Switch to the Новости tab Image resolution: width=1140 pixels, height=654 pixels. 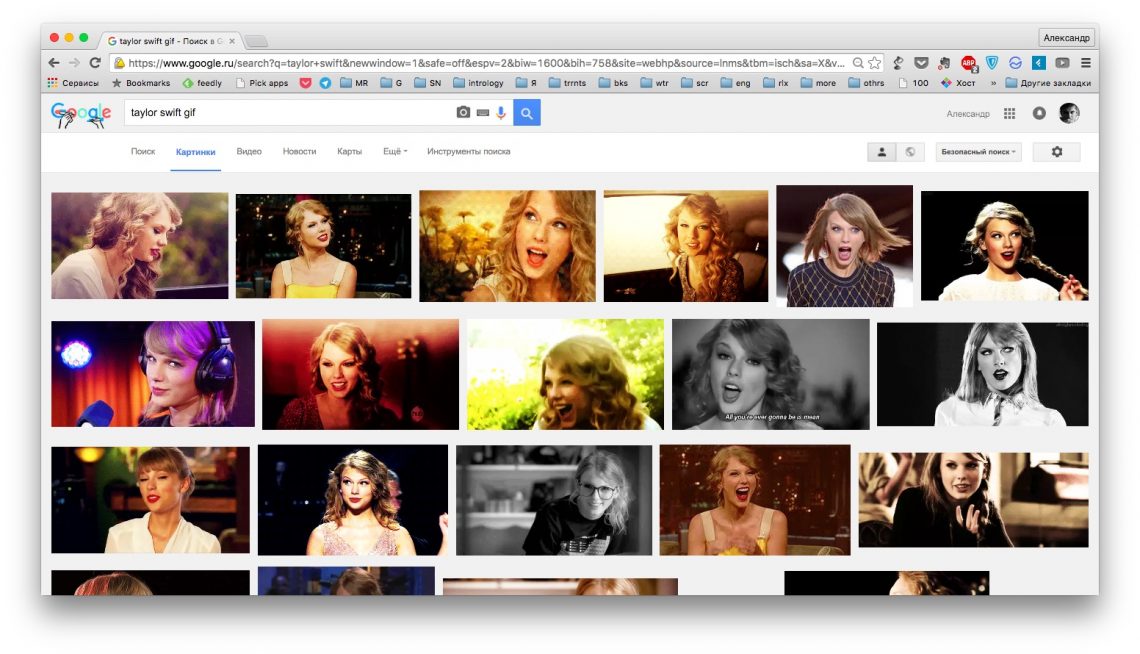[299, 152]
